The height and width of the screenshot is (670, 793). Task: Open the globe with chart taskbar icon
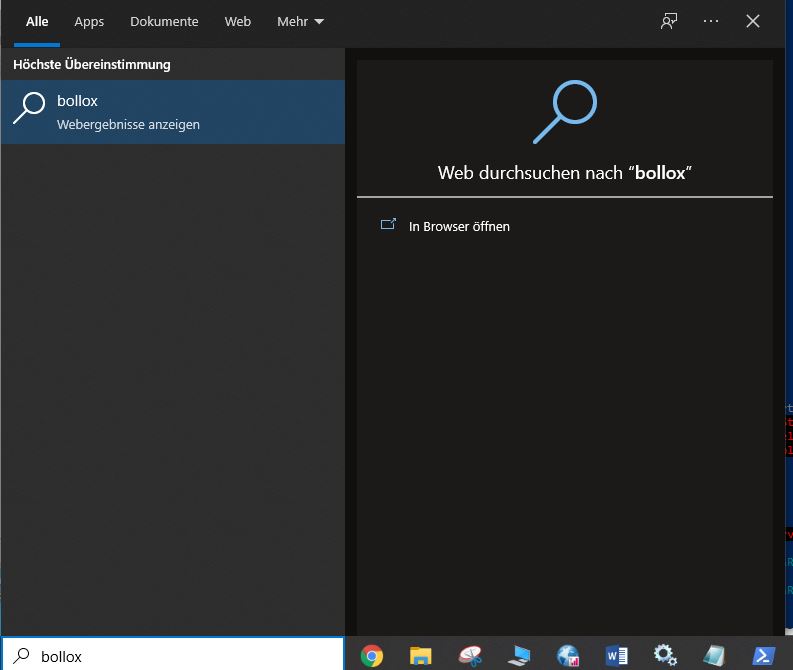pos(568,656)
